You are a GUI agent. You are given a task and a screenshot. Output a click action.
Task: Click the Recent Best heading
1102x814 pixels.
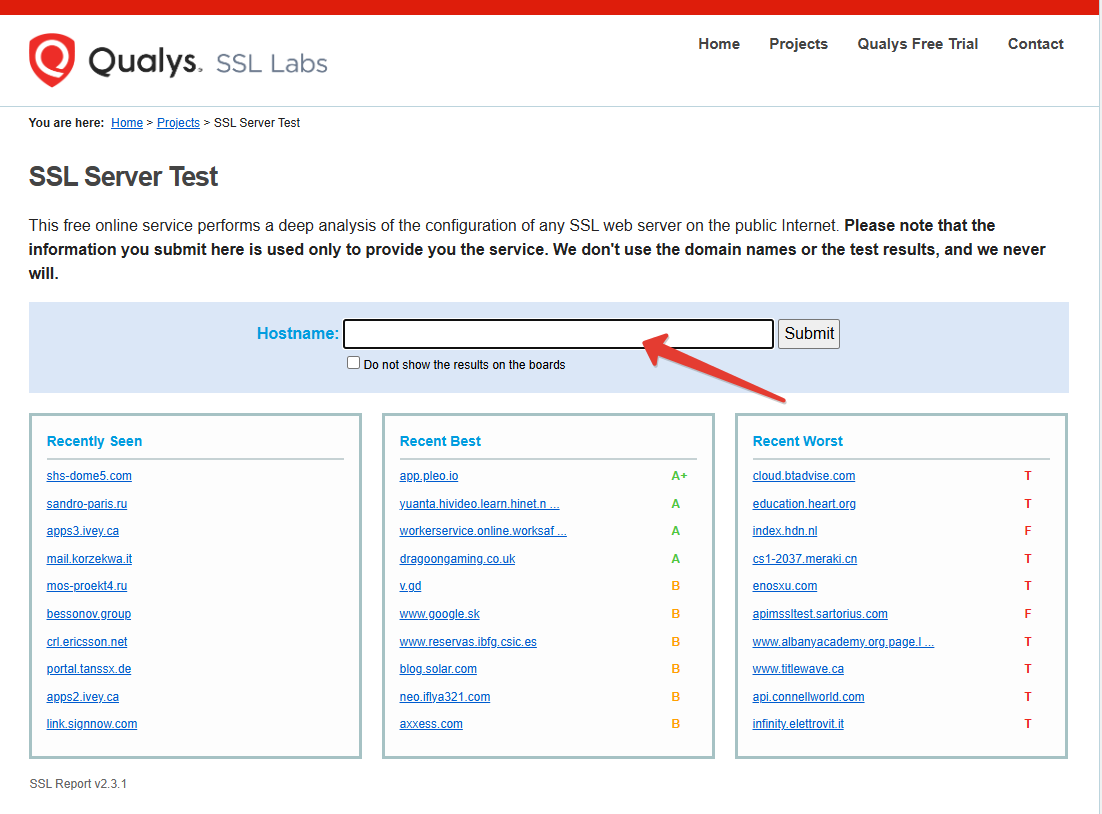[440, 441]
